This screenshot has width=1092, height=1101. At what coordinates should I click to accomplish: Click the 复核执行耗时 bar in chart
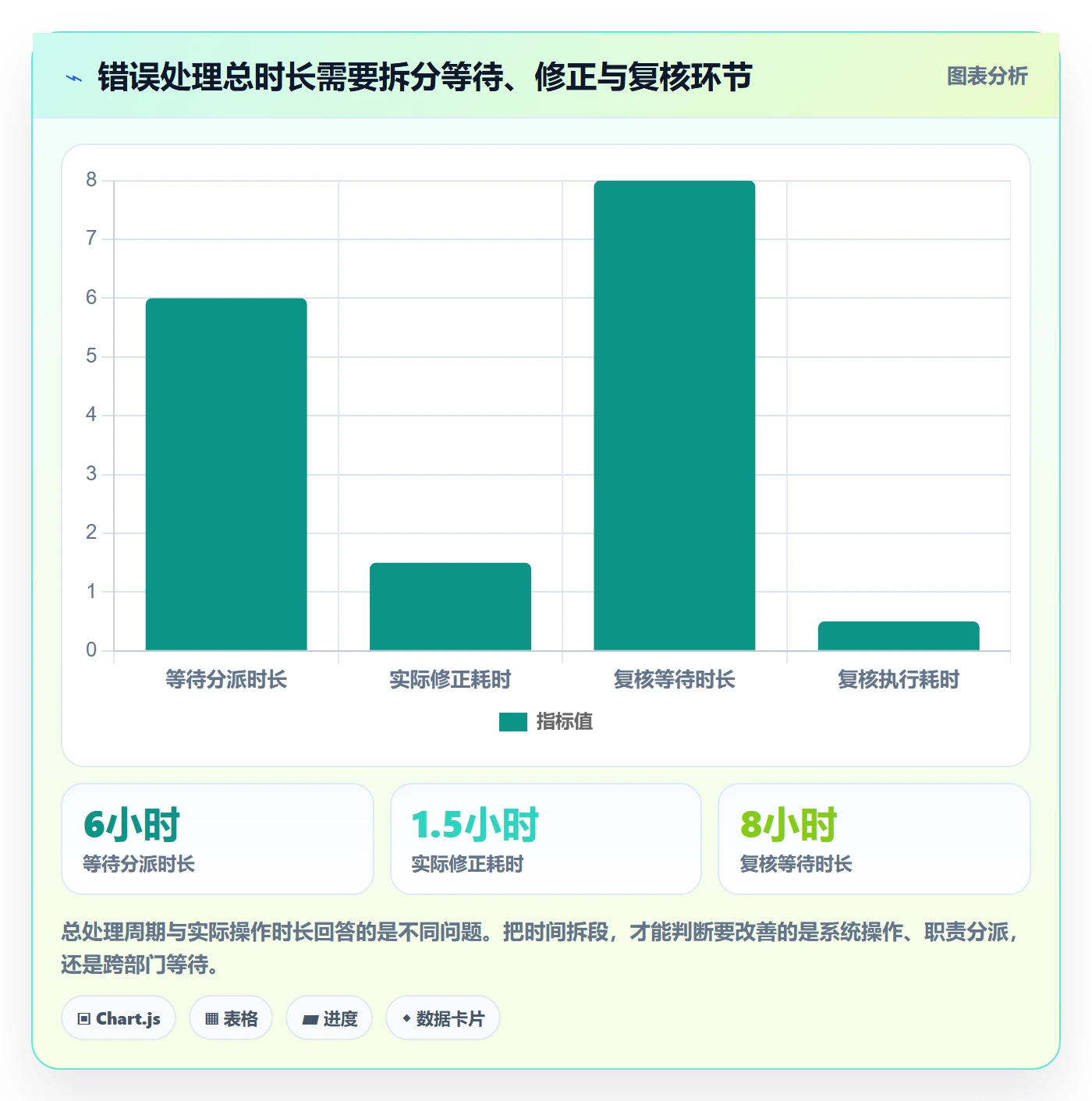click(x=899, y=635)
